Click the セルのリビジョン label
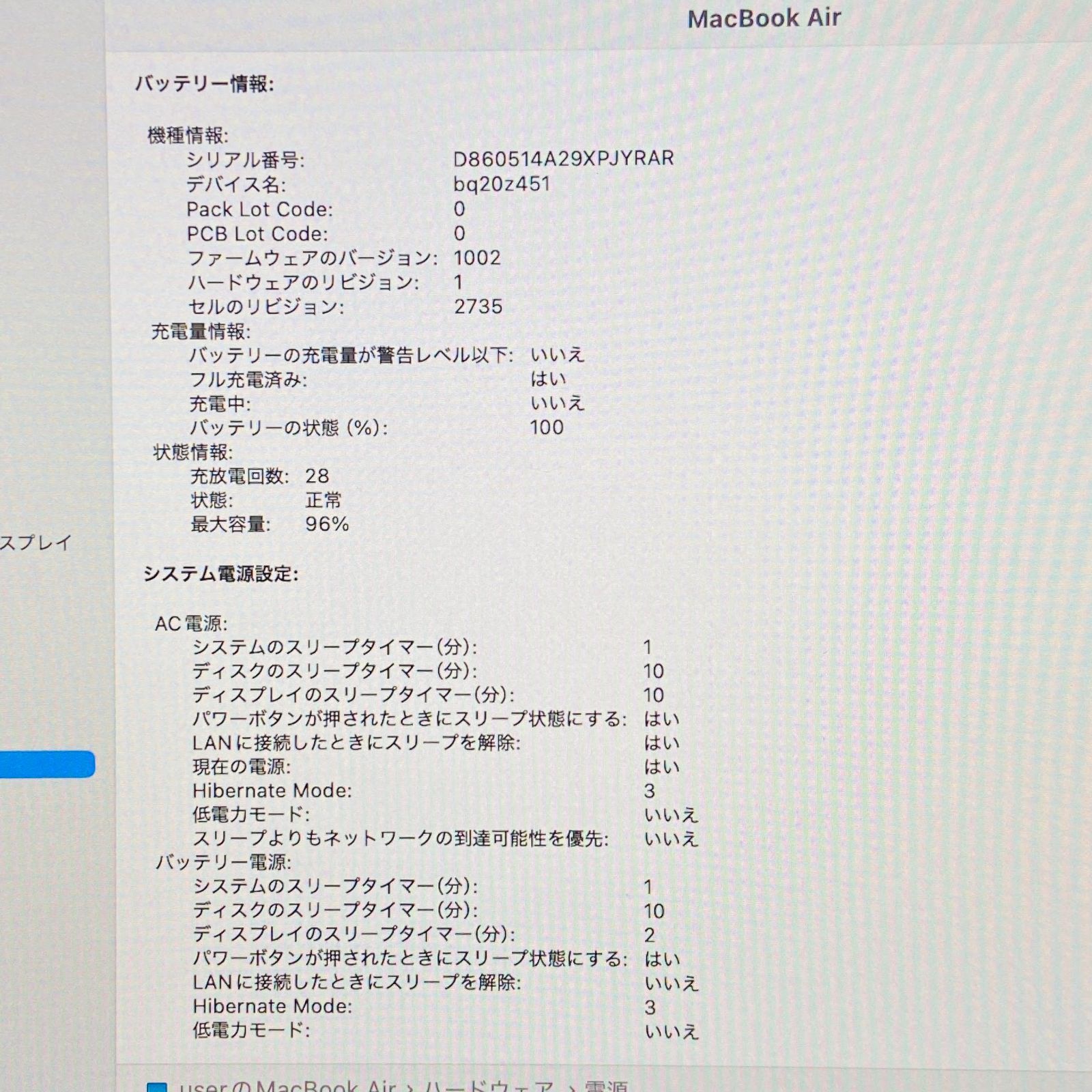 [266, 307]
